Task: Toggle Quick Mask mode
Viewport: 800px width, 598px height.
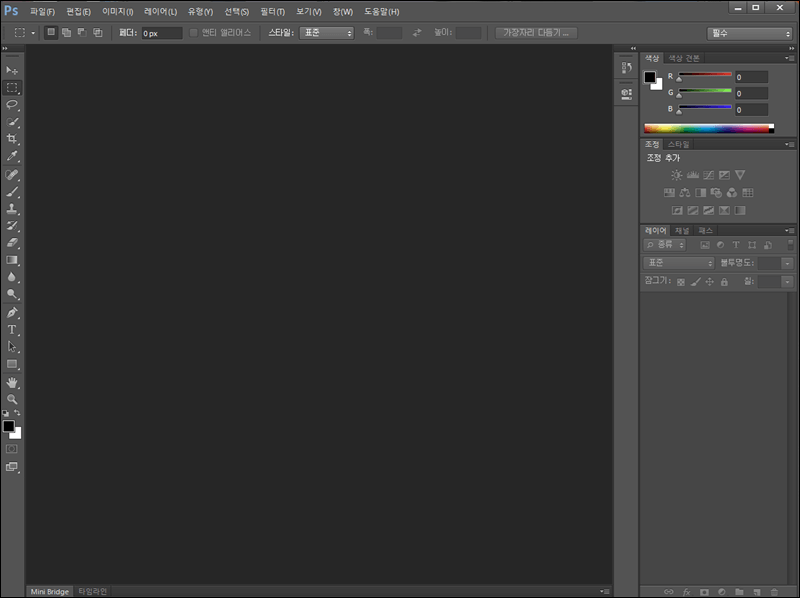Action: [x=12, y=449]
